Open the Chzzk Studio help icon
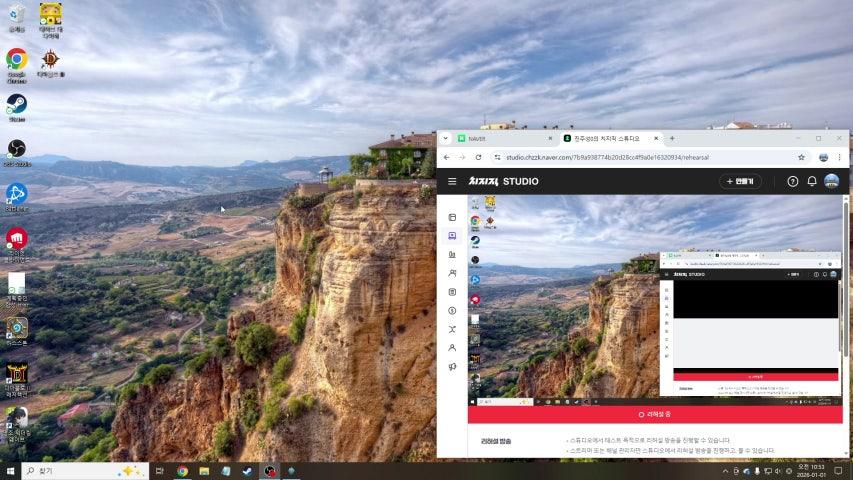Screen dimensions: 853x480 click(793, 181)
